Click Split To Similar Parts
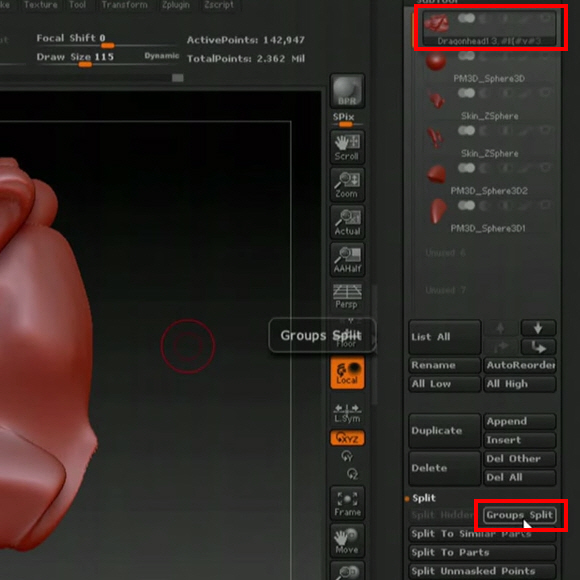Viewport: 580px width, 580px height. click(x=482, y=534)
